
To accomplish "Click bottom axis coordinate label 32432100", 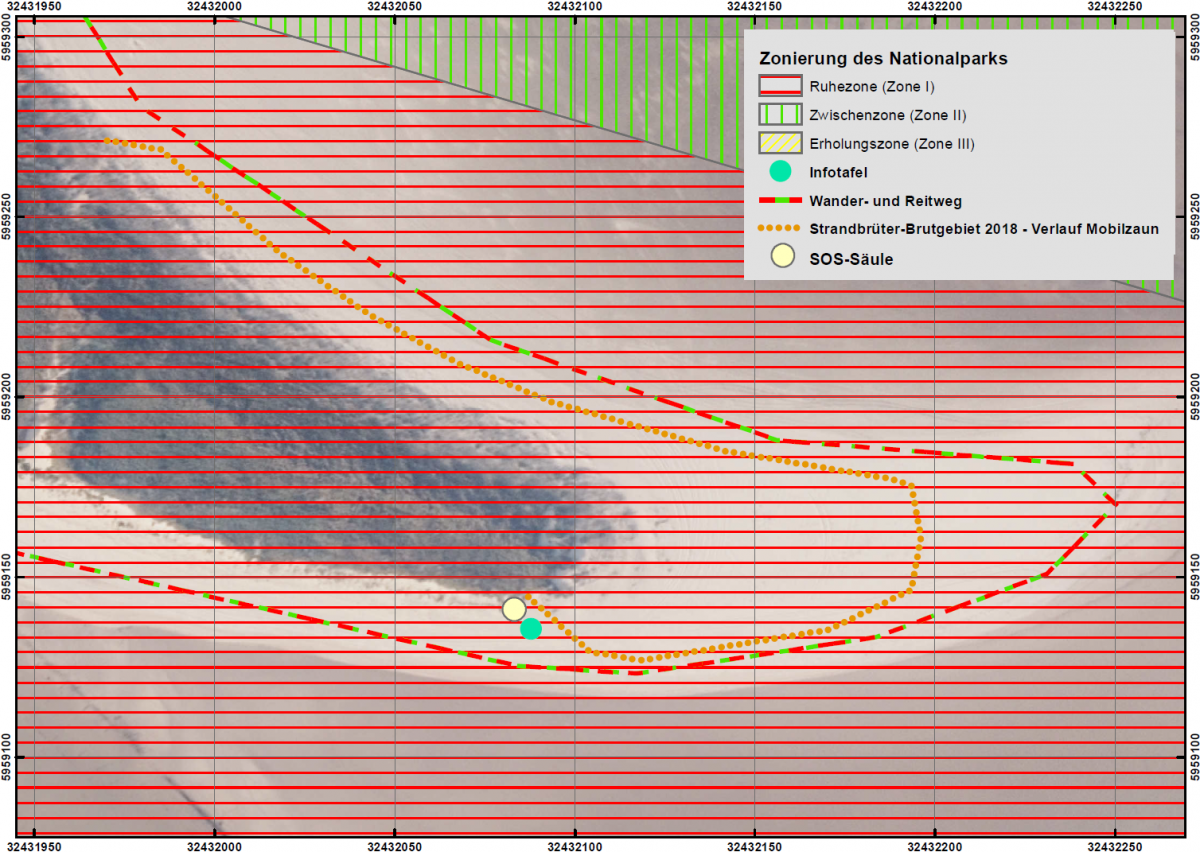I will point(574,846).
